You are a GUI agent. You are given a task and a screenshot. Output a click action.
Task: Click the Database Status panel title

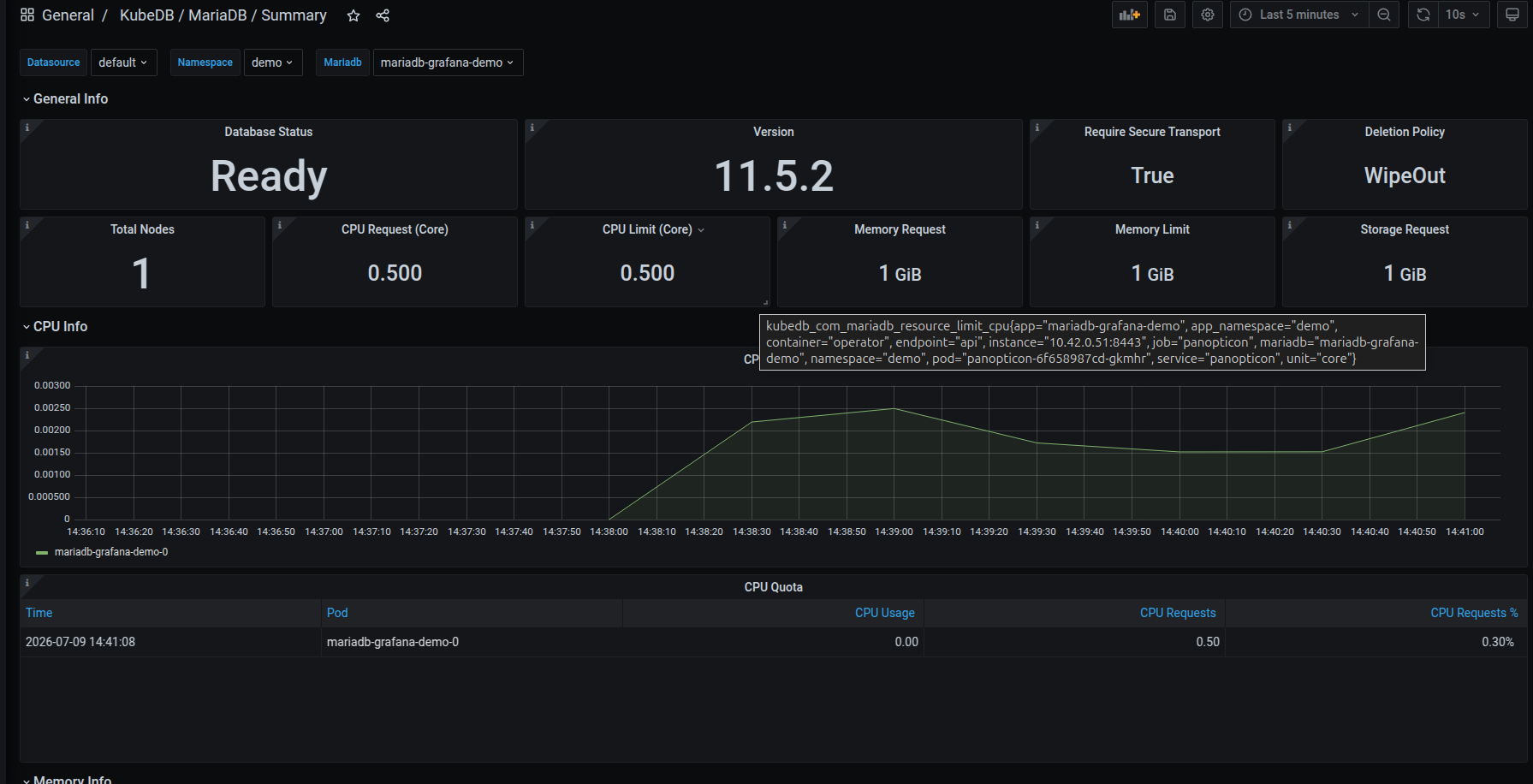click(269, 132)
